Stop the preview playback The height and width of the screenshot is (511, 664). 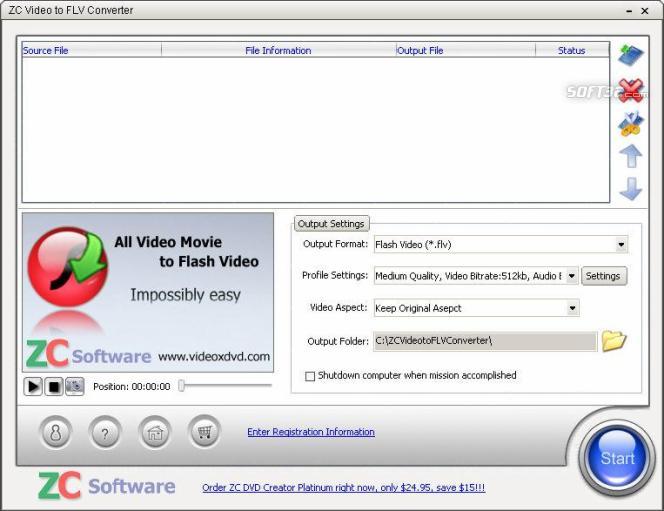(54, 387)
